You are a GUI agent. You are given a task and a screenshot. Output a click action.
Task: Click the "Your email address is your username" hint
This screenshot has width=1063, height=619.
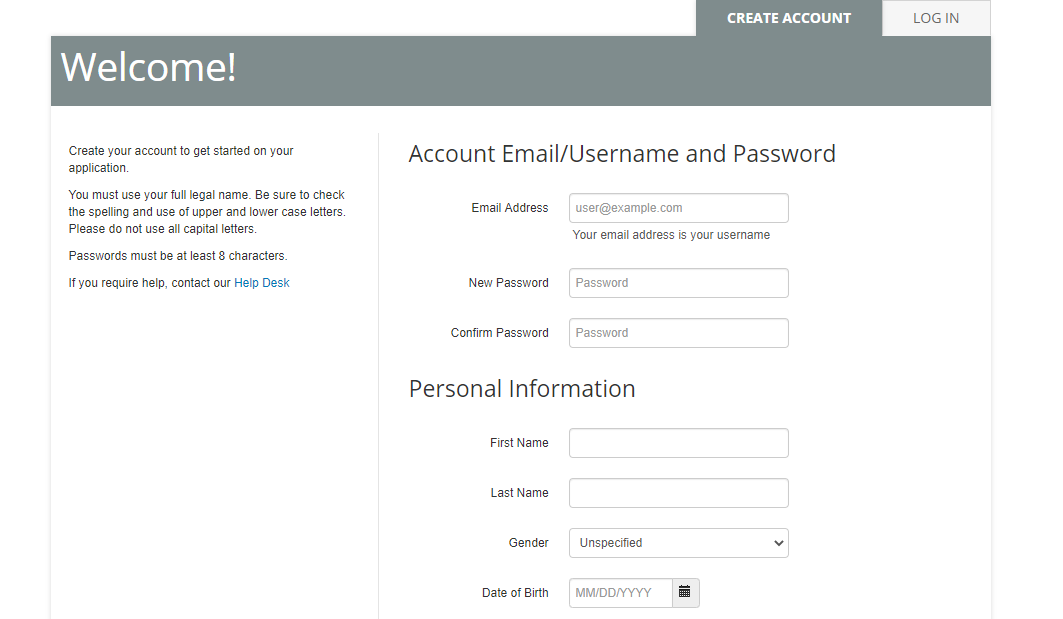click(x=671, y=235)
